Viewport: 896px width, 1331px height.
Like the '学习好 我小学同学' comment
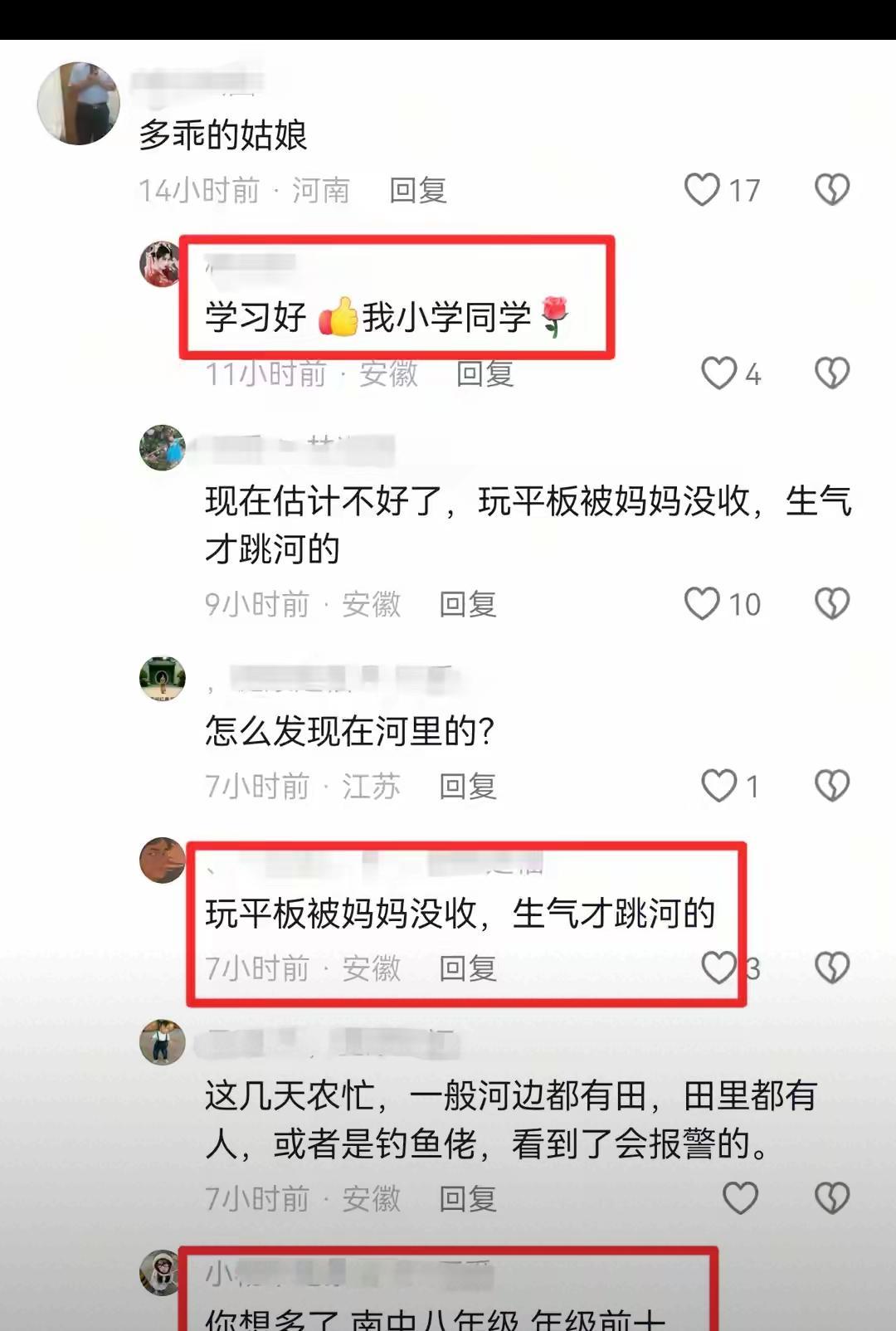(718, 373)
